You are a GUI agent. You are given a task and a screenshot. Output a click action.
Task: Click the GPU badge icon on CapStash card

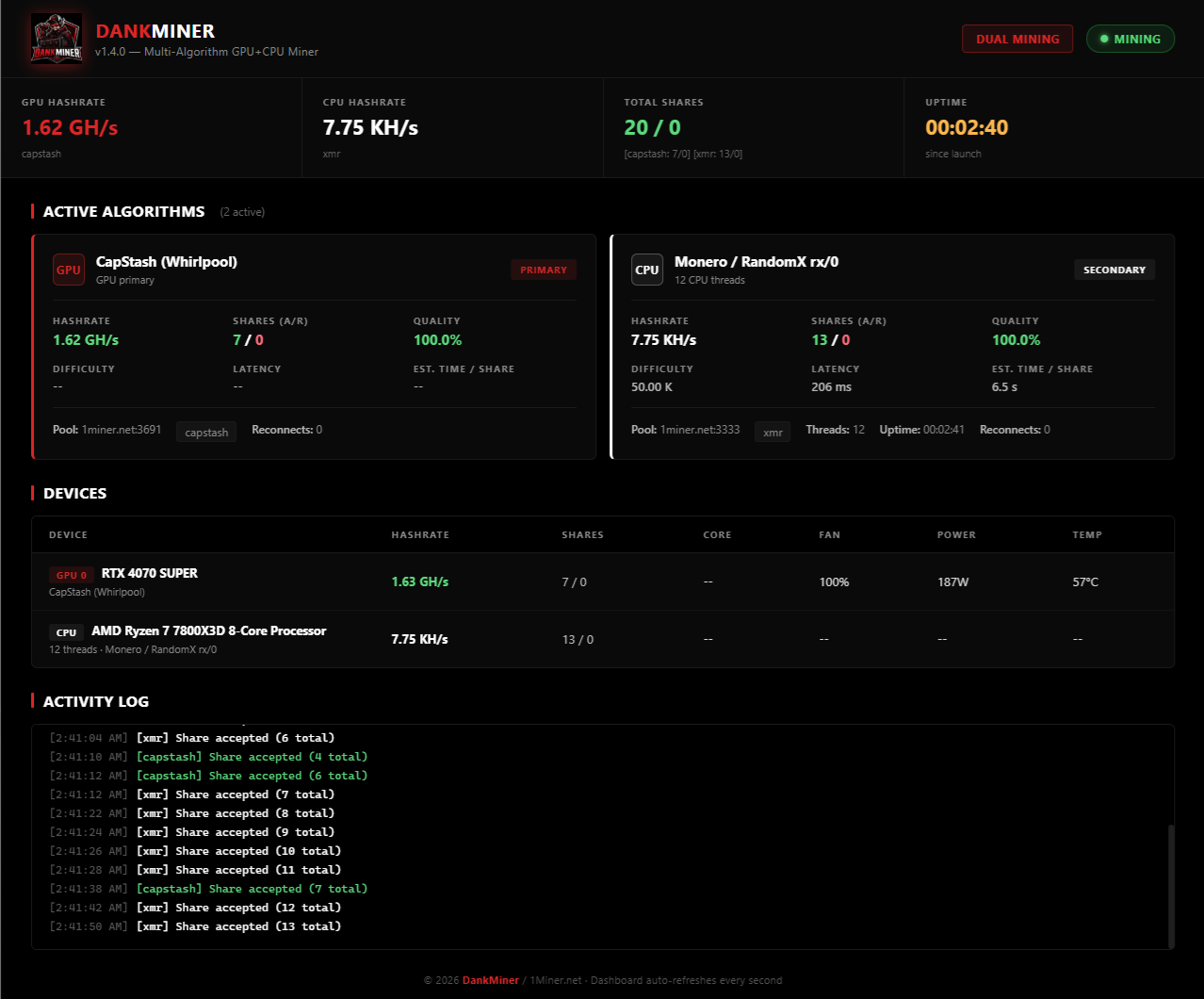pyautogui.click(x=69, y=270)
